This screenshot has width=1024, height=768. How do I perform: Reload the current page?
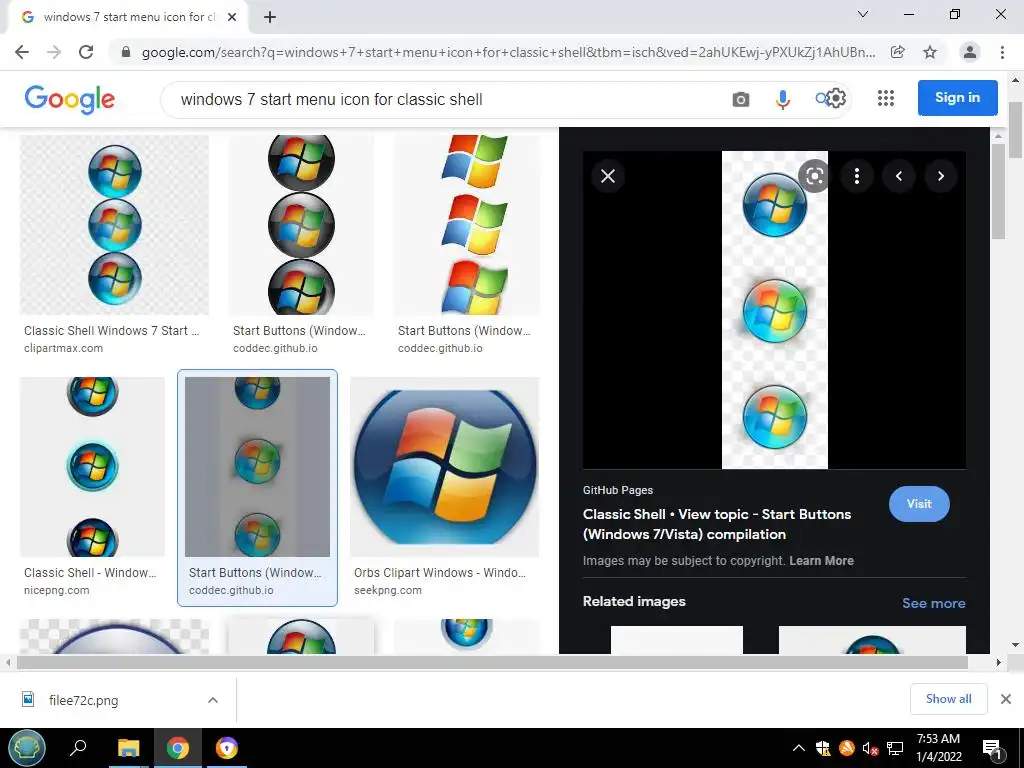(86, 52)
